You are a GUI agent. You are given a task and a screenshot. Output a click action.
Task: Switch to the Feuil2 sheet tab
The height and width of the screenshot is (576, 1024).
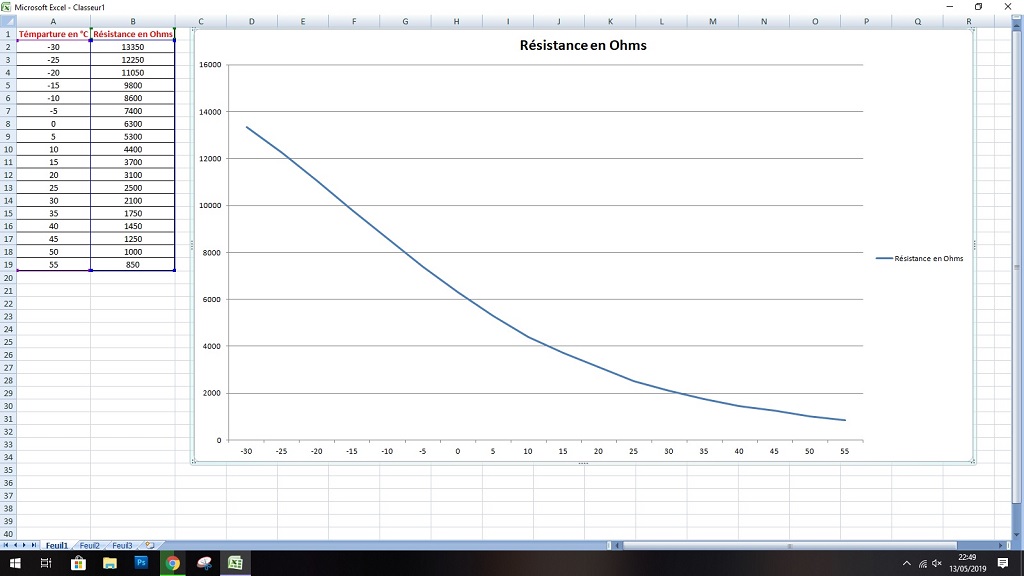pos(90,545)
